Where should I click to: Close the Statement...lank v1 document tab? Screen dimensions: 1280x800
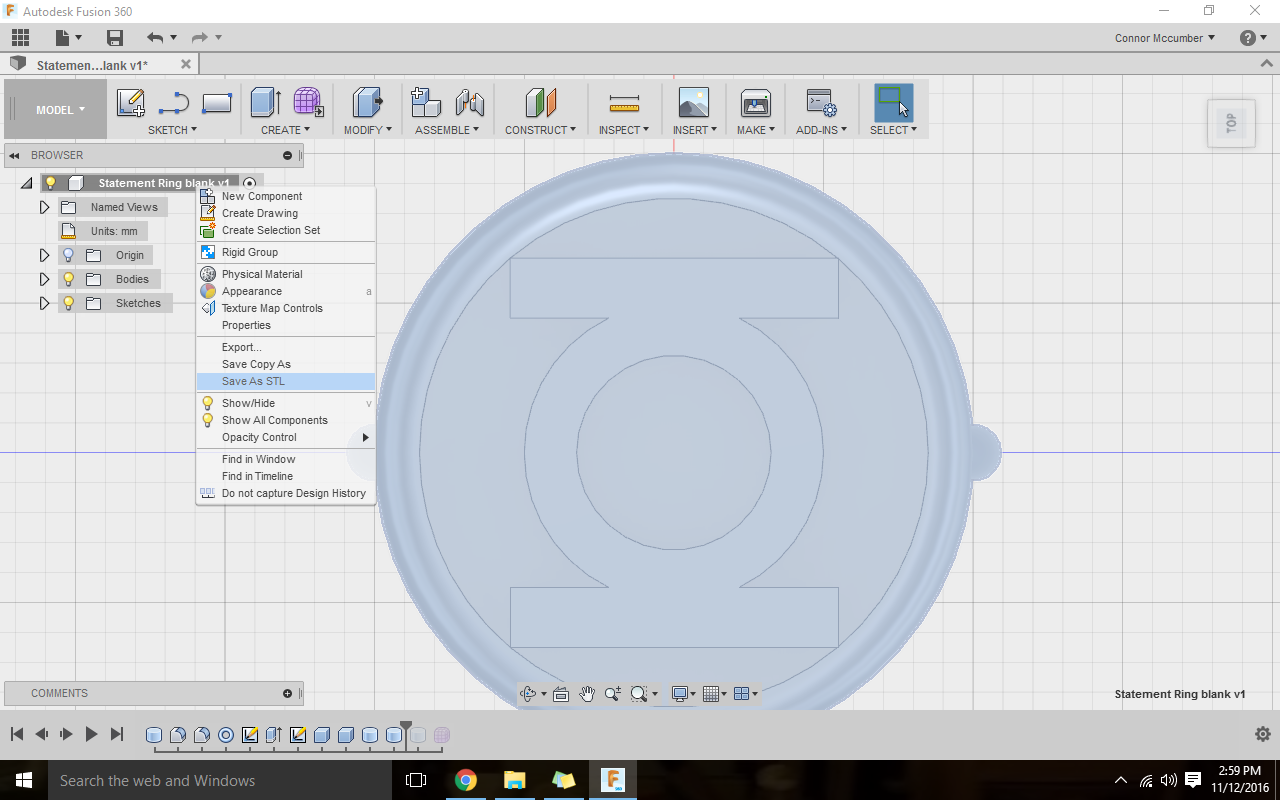[x=185, y=64]
